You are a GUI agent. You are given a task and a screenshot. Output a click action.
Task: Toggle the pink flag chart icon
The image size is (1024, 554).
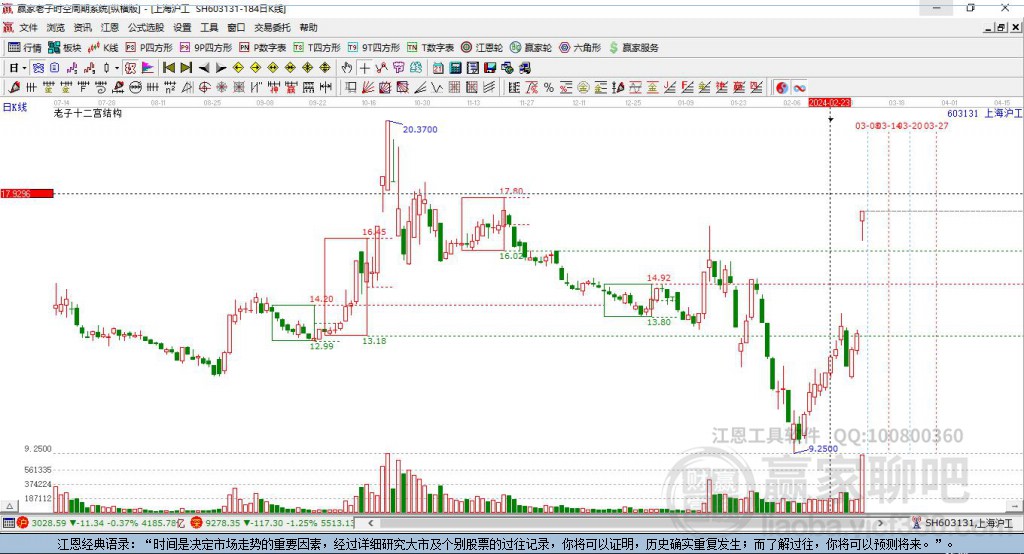pyautogui.click(x=148, y=68)
